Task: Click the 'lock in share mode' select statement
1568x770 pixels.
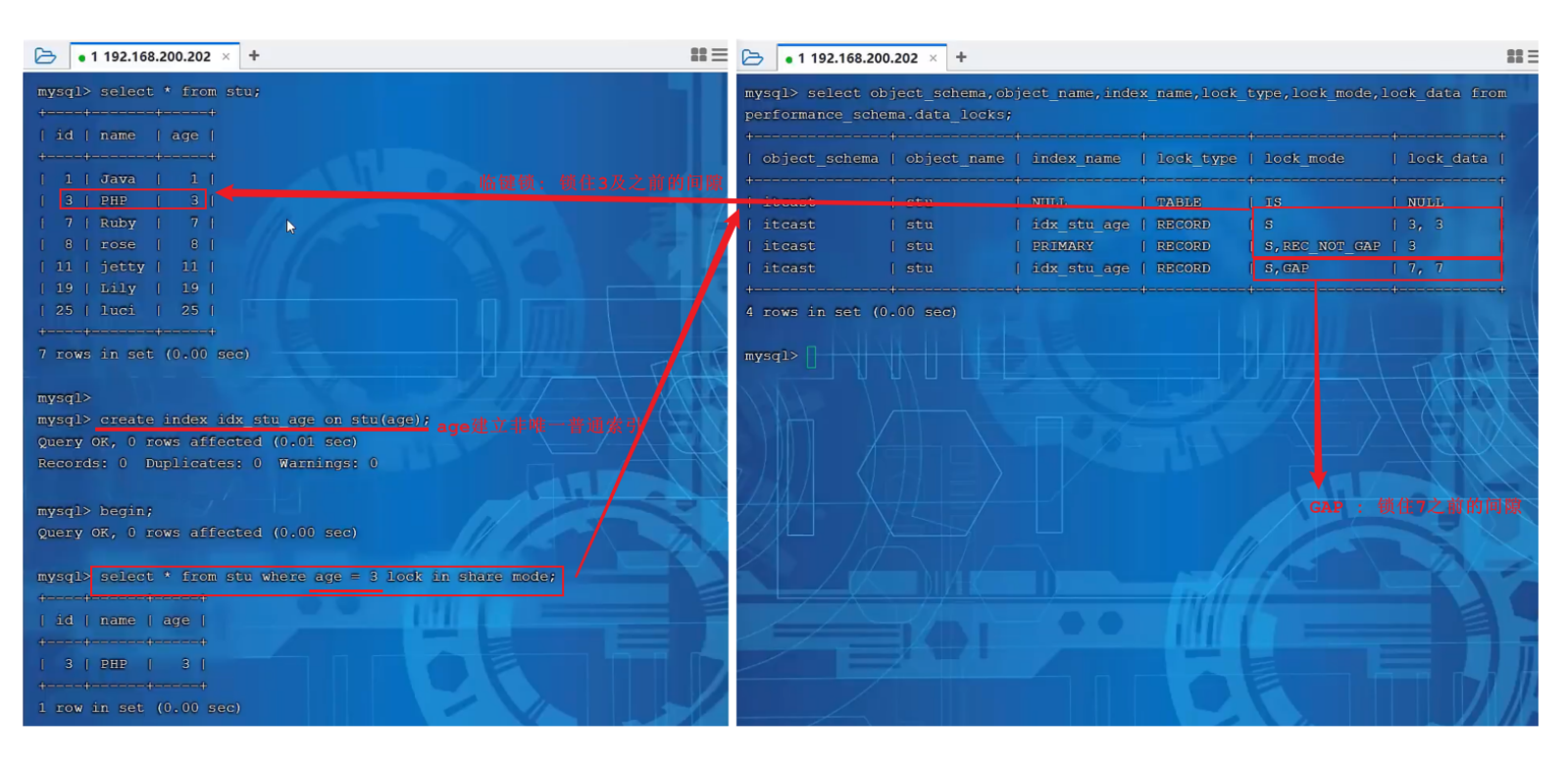Action: point(328,577)
